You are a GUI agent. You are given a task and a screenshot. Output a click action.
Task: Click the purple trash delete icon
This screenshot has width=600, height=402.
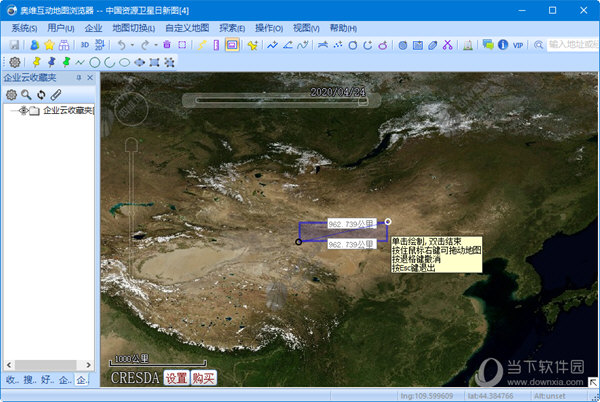(x=167, y=45)
